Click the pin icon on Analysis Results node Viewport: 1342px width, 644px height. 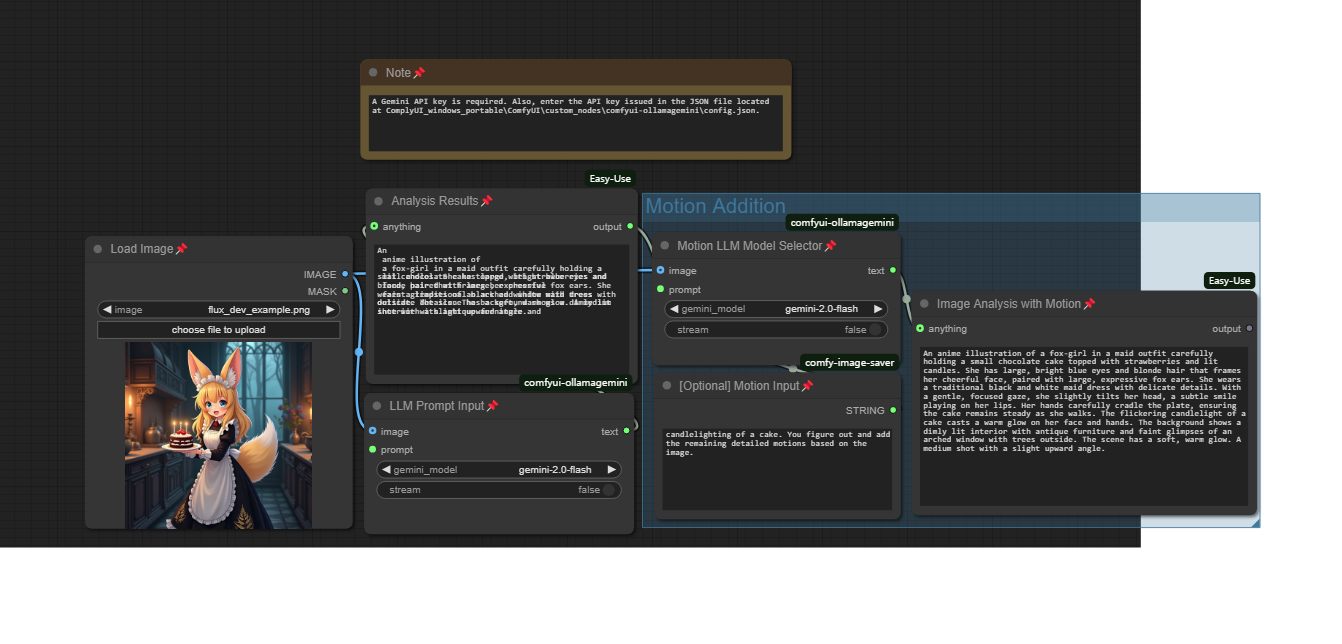coord(486,201)
